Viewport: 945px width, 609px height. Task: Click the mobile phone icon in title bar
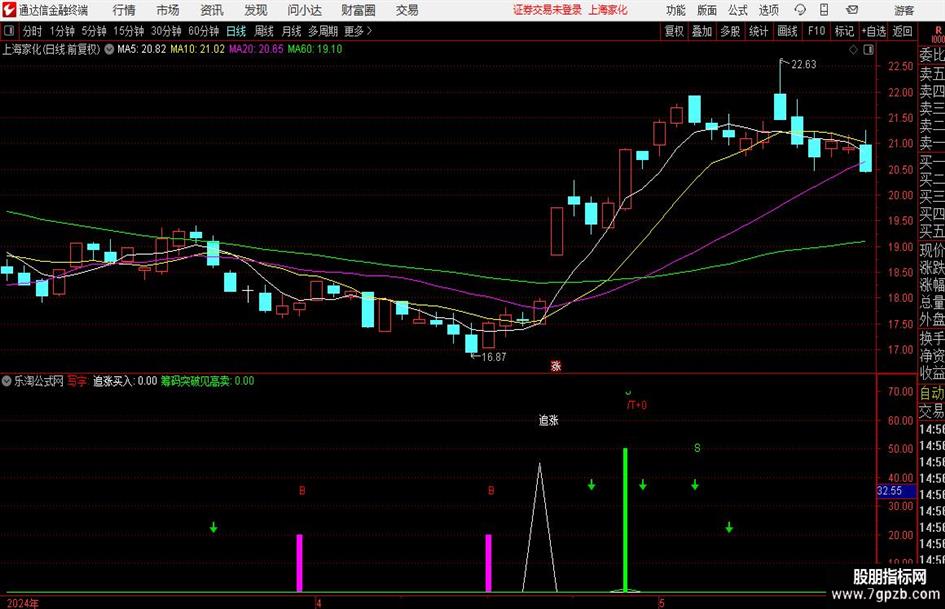point(824,10)
